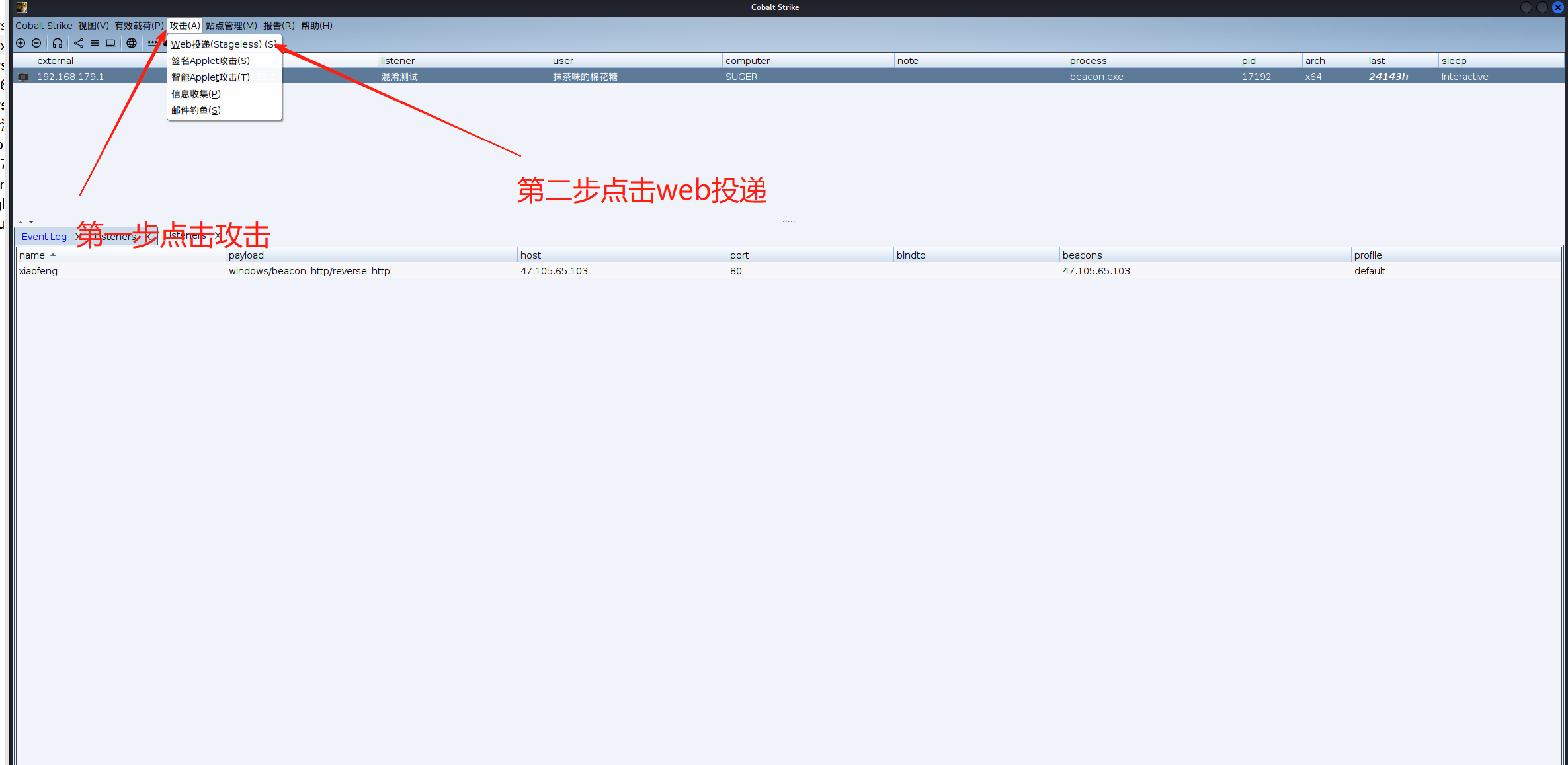Switch to the Event Log tab
1568x765 pixels.
coord(44,237)
